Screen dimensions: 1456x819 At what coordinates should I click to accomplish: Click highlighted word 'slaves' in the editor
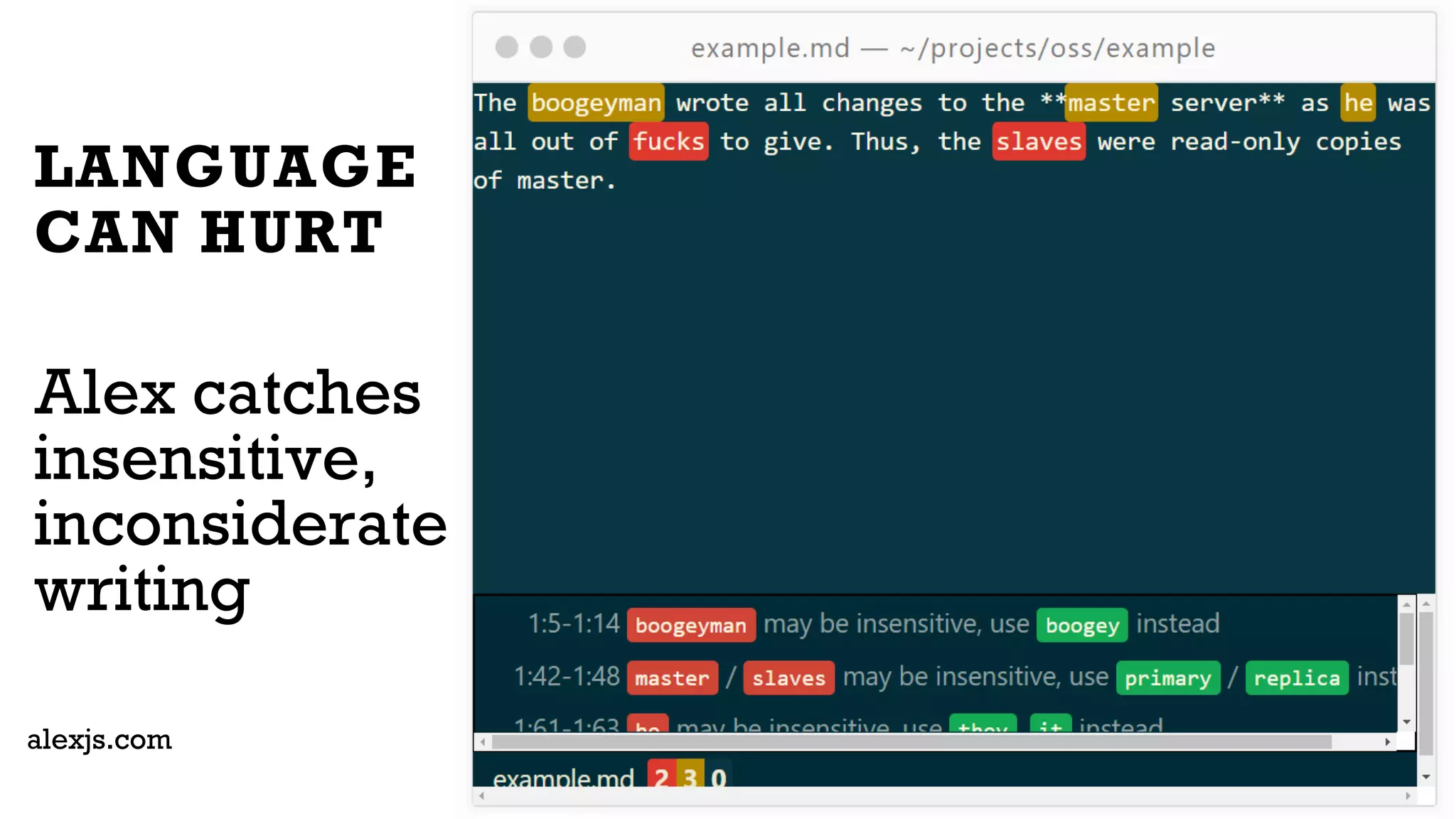[1038, 141]
